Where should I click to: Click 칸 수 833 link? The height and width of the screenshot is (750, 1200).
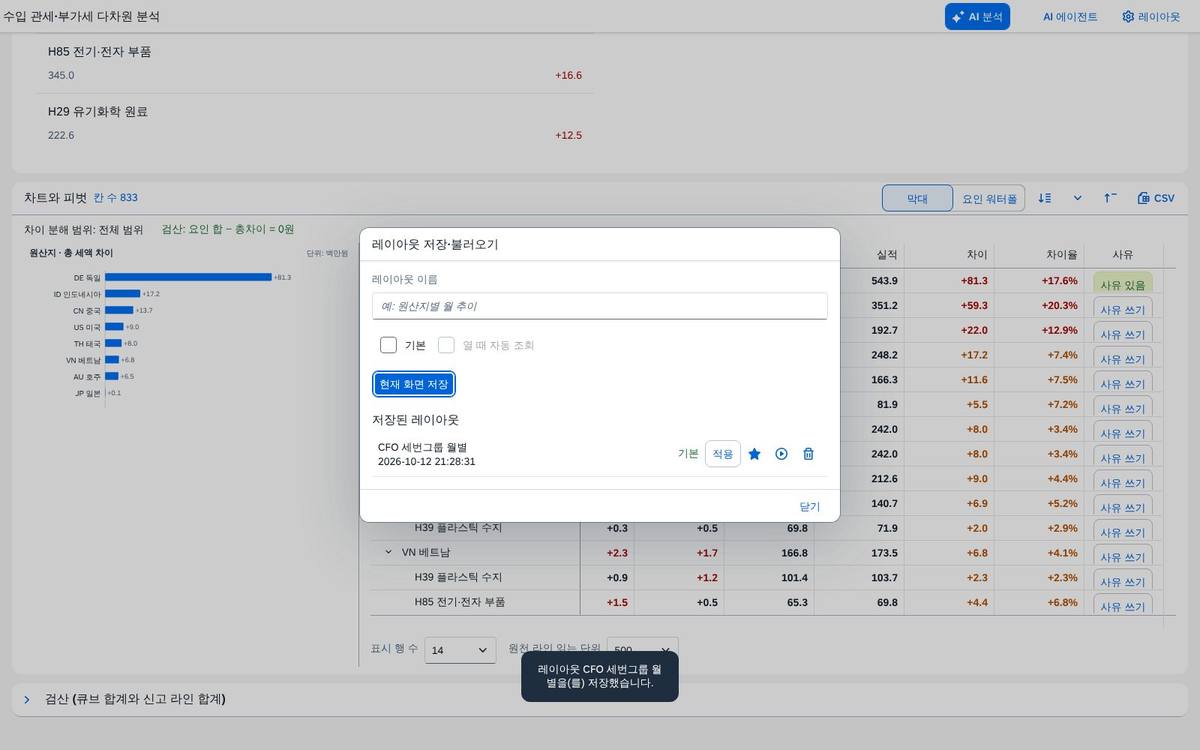[x=116, y=198]
